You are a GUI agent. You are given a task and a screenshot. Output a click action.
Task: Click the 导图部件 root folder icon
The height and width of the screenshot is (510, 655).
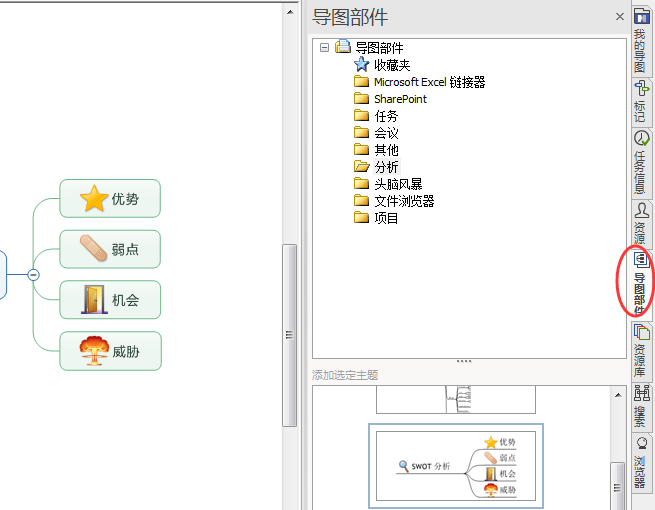(343, 46)
